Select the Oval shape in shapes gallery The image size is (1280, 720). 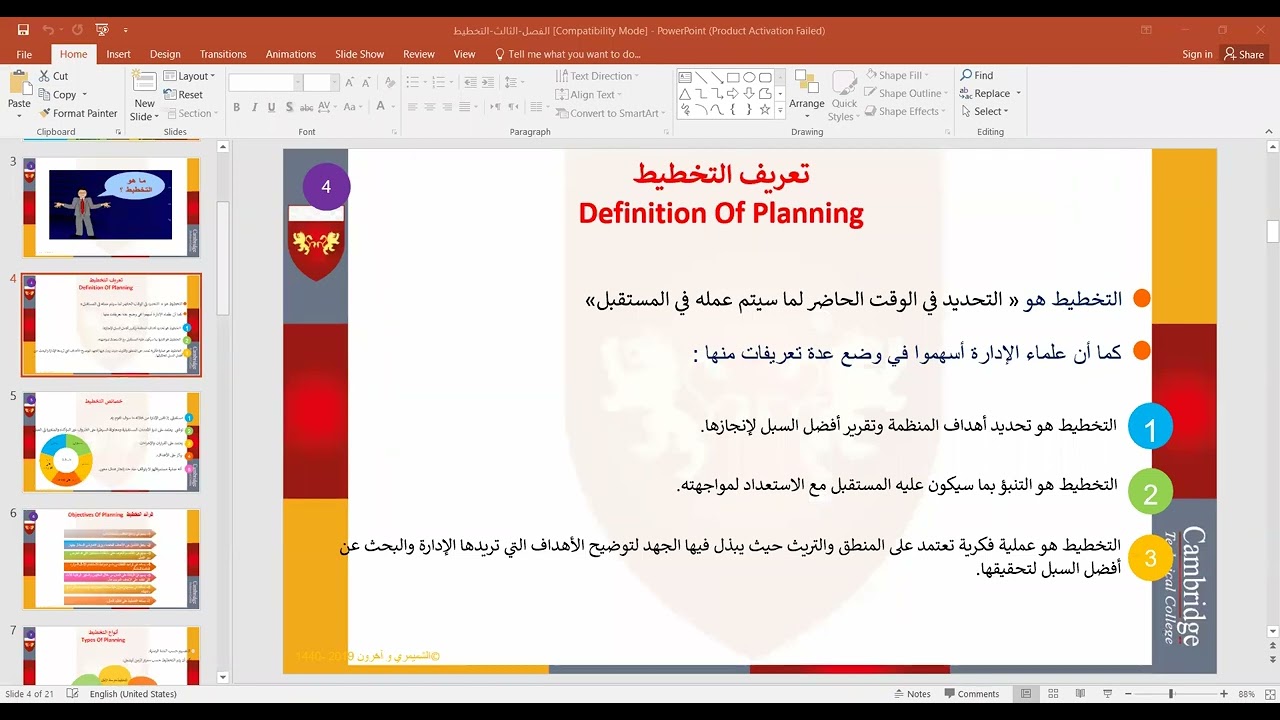(x=749, y=78)
